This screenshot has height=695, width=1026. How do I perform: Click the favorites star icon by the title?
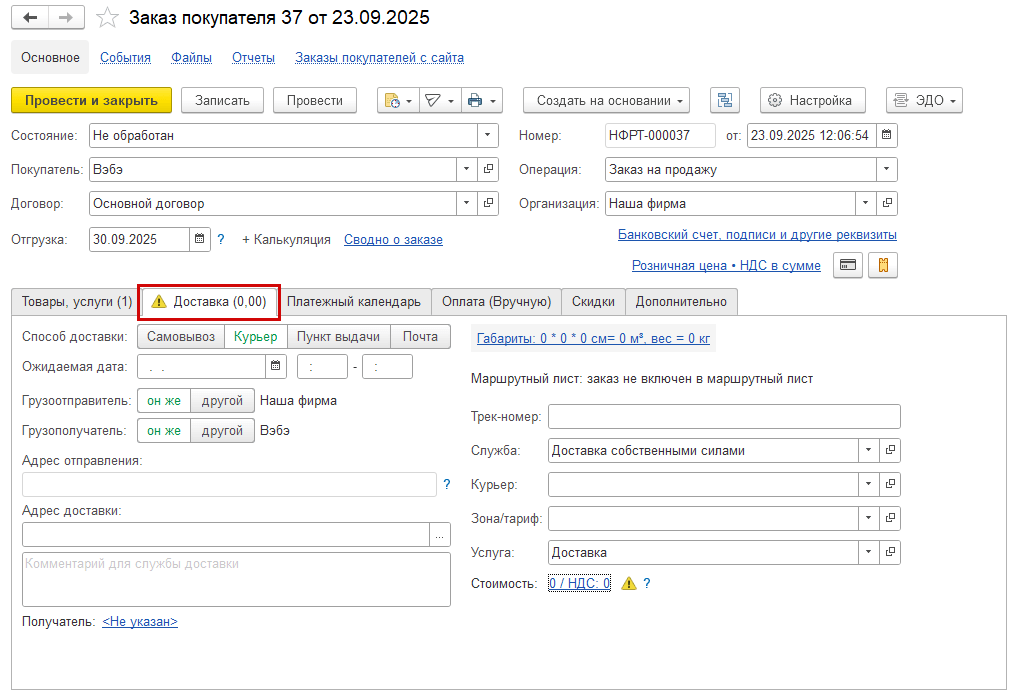(107, 19)
